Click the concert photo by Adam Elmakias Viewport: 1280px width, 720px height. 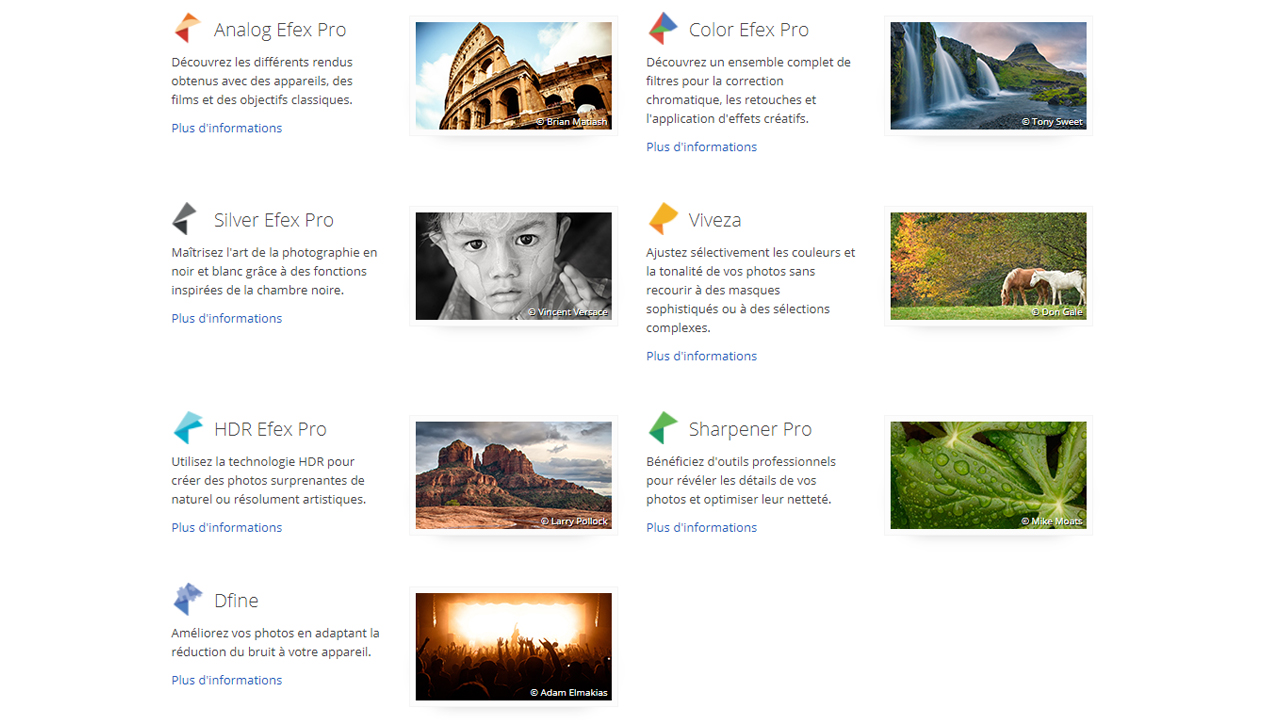point(514,647)
